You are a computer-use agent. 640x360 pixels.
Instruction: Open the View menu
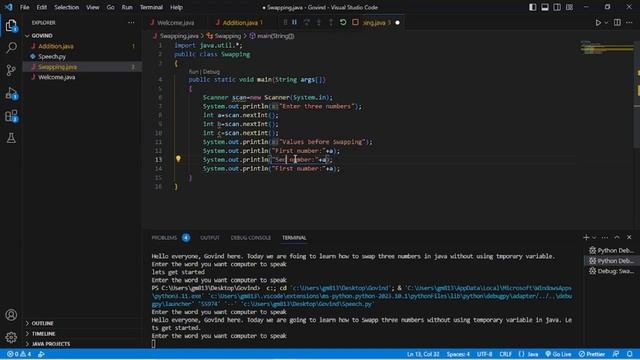coord(93,7)
